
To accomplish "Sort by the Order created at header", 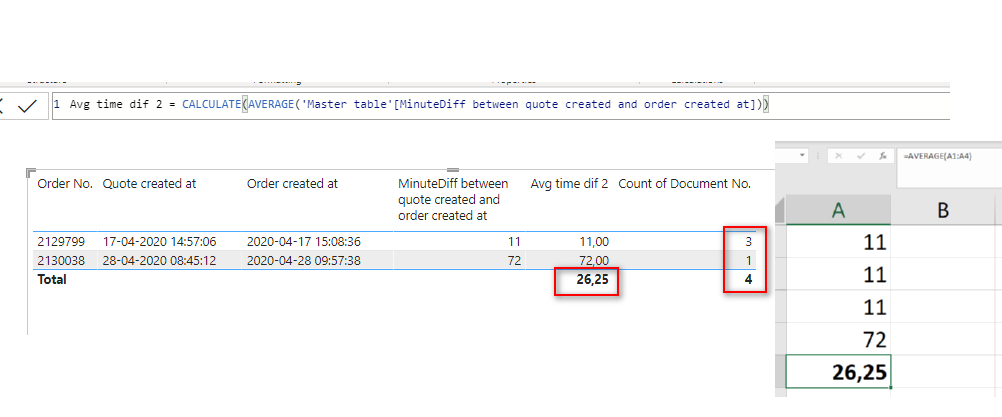I will [292, 184].
